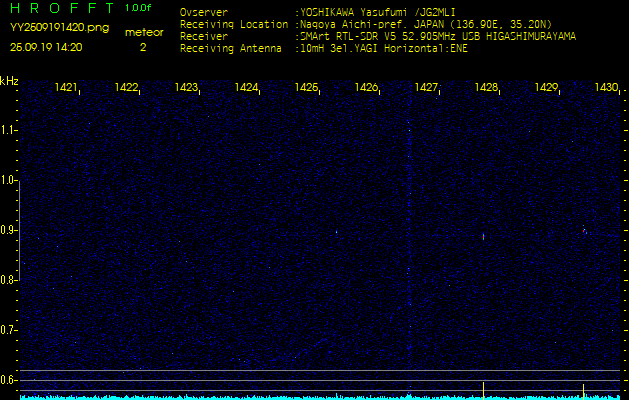Click the date stamp 25.09.19 14:20

coord(46,47)
